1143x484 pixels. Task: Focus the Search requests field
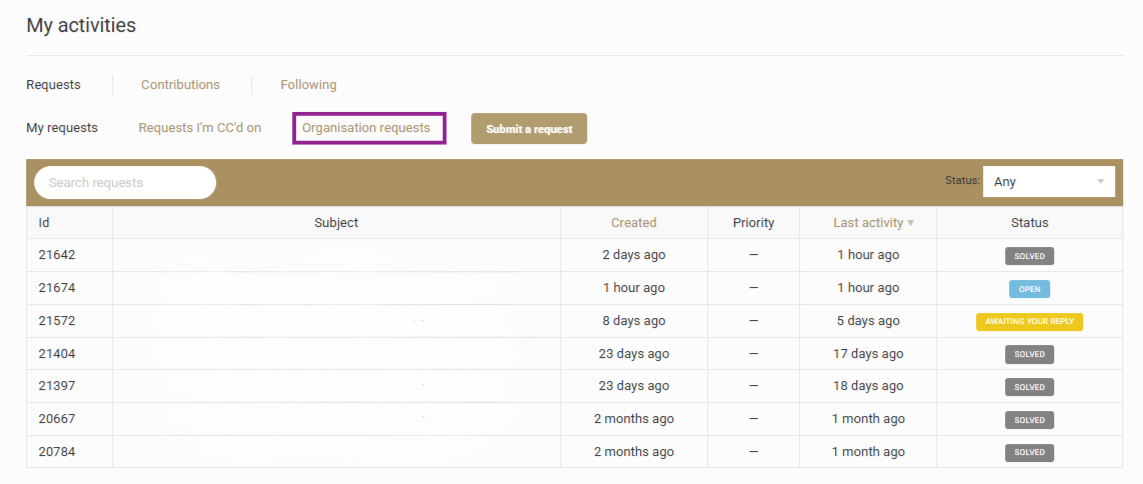[125, 182]
